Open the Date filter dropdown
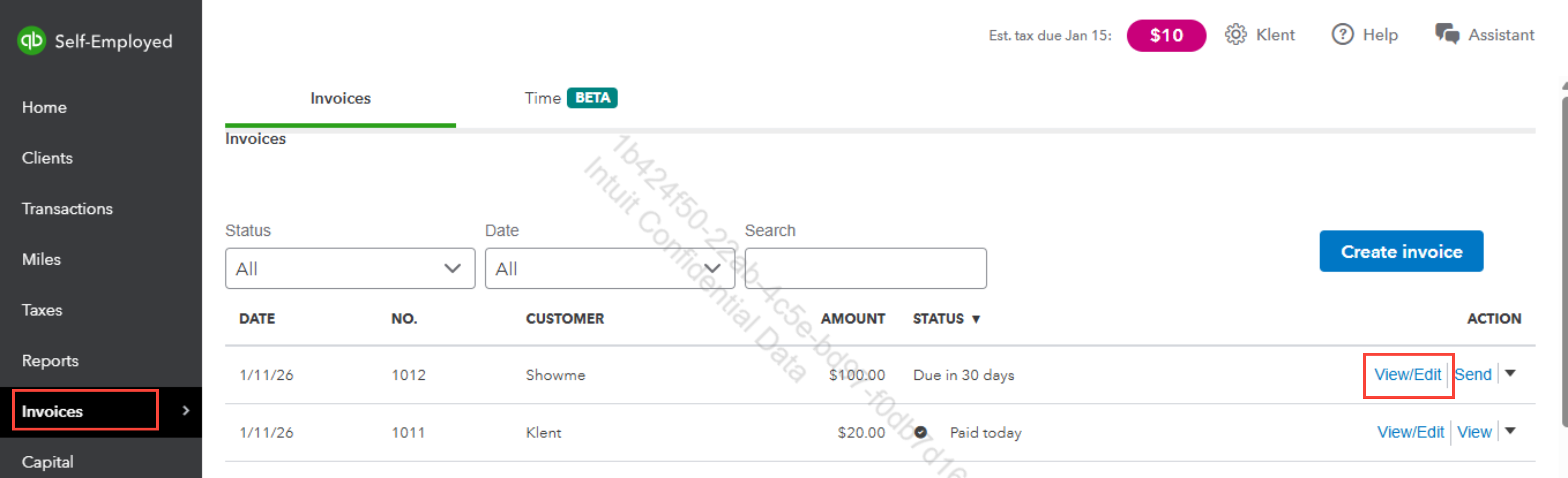The image size is (1568, 478). [x=609, y=269]
